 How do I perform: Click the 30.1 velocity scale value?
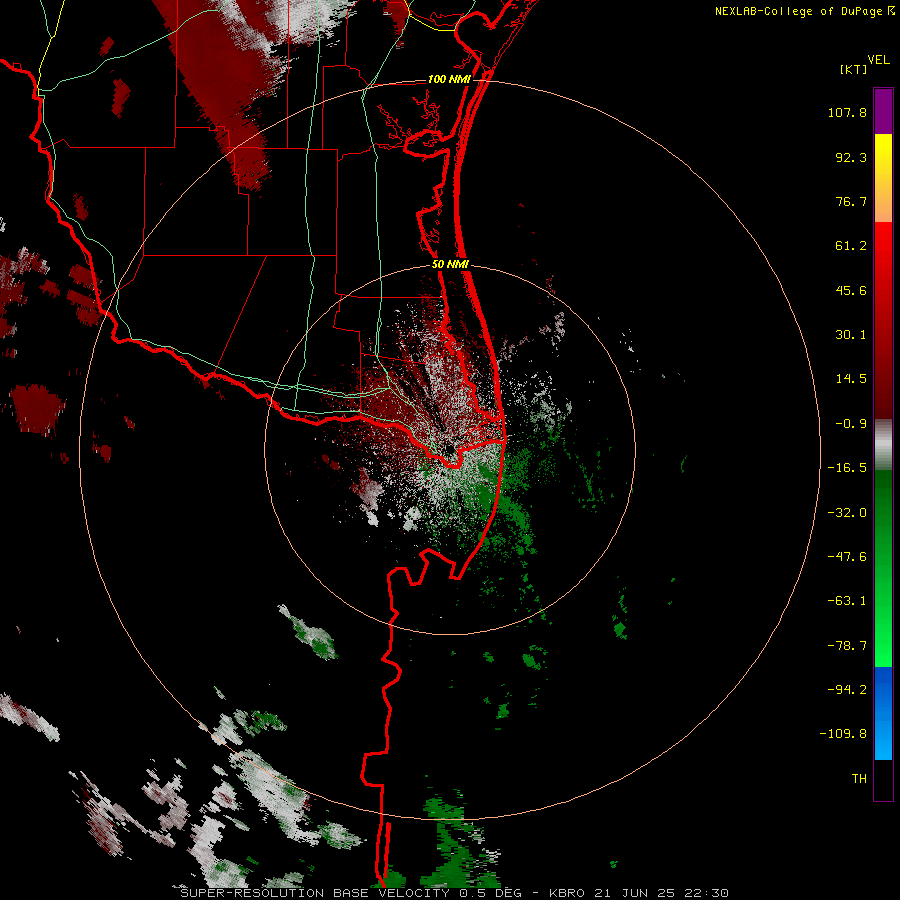coord(851,335)
